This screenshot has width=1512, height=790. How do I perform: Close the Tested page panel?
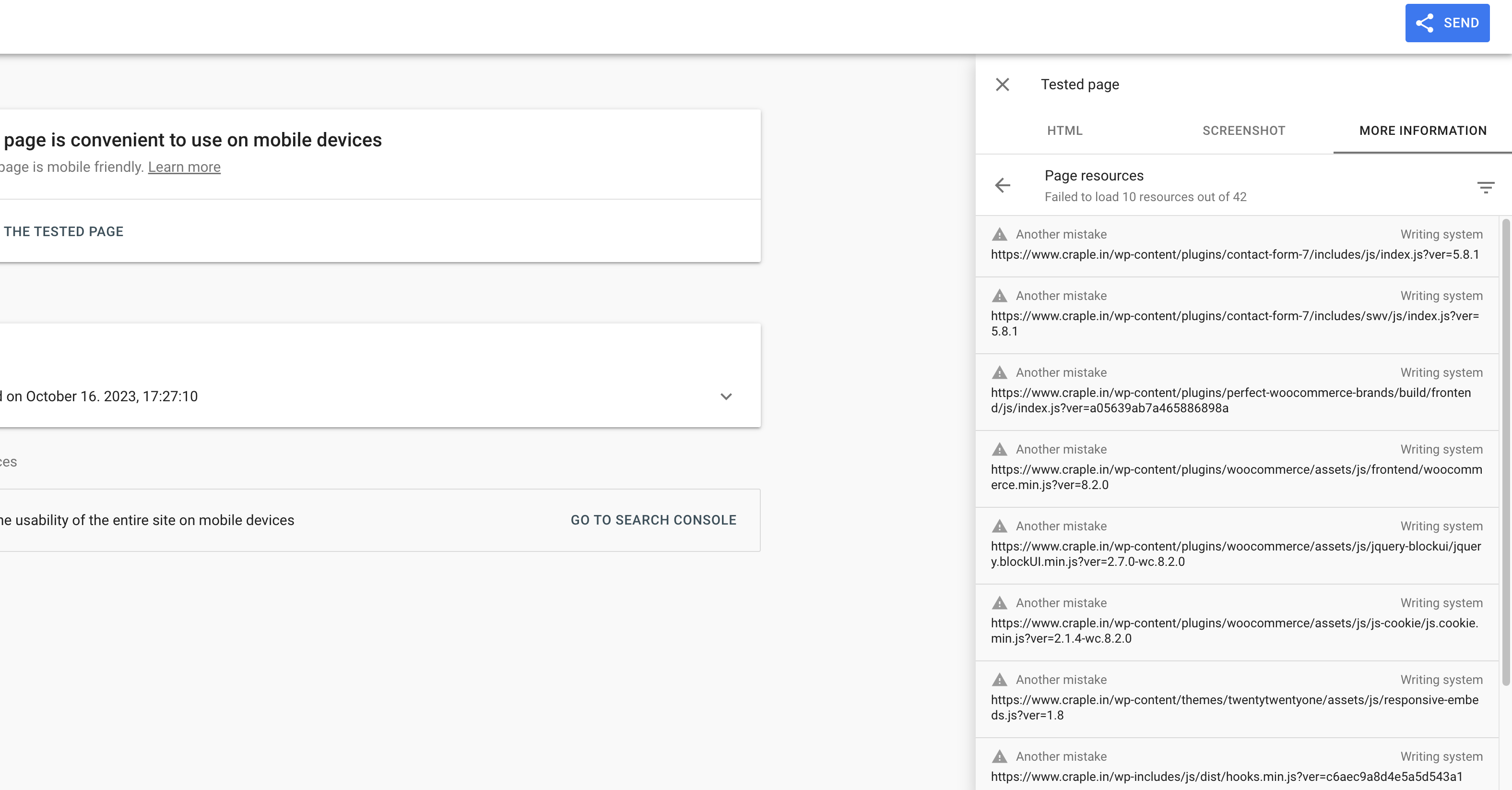[1002, 84]
